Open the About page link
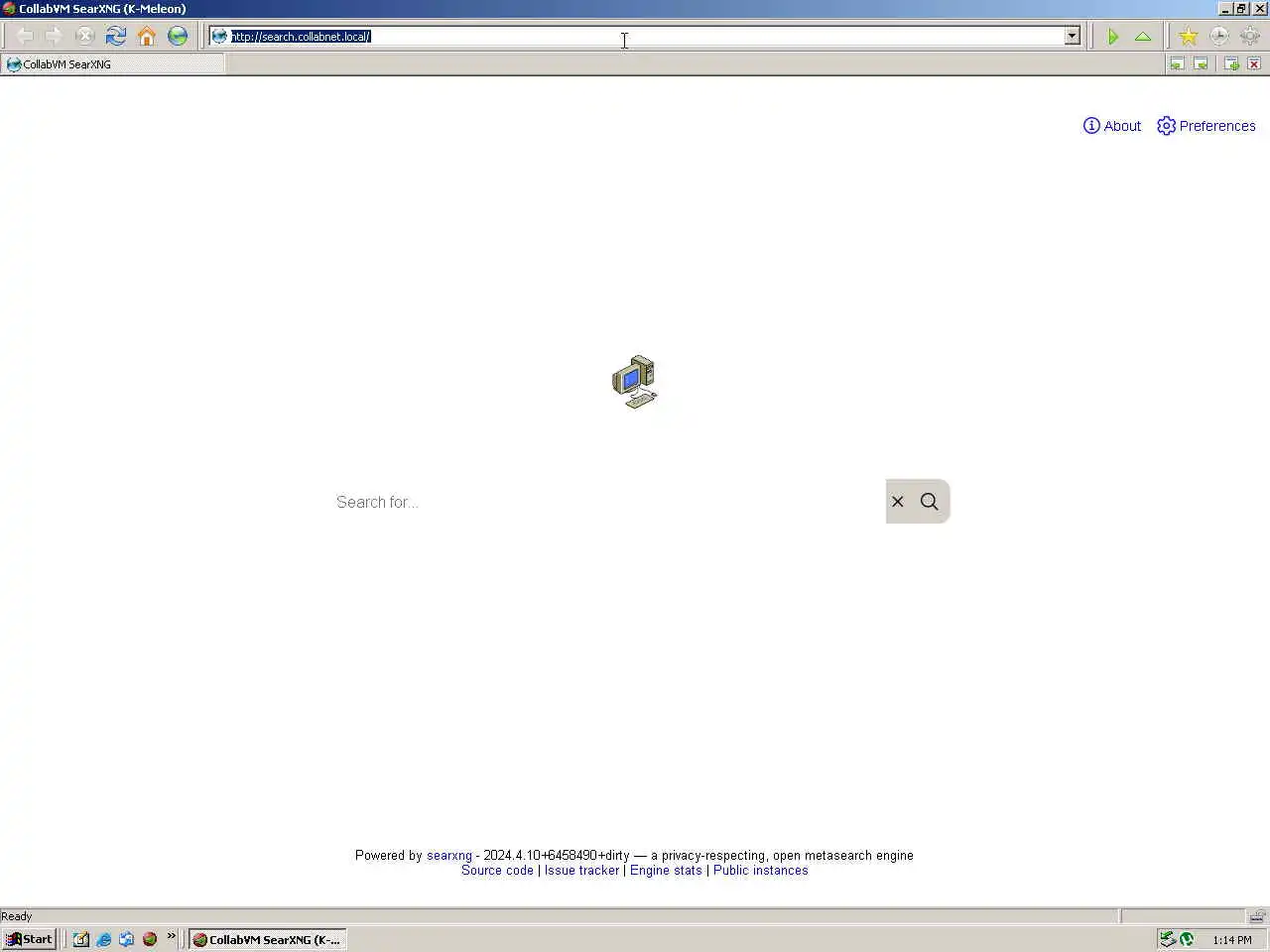 (x=1112, y=126)
